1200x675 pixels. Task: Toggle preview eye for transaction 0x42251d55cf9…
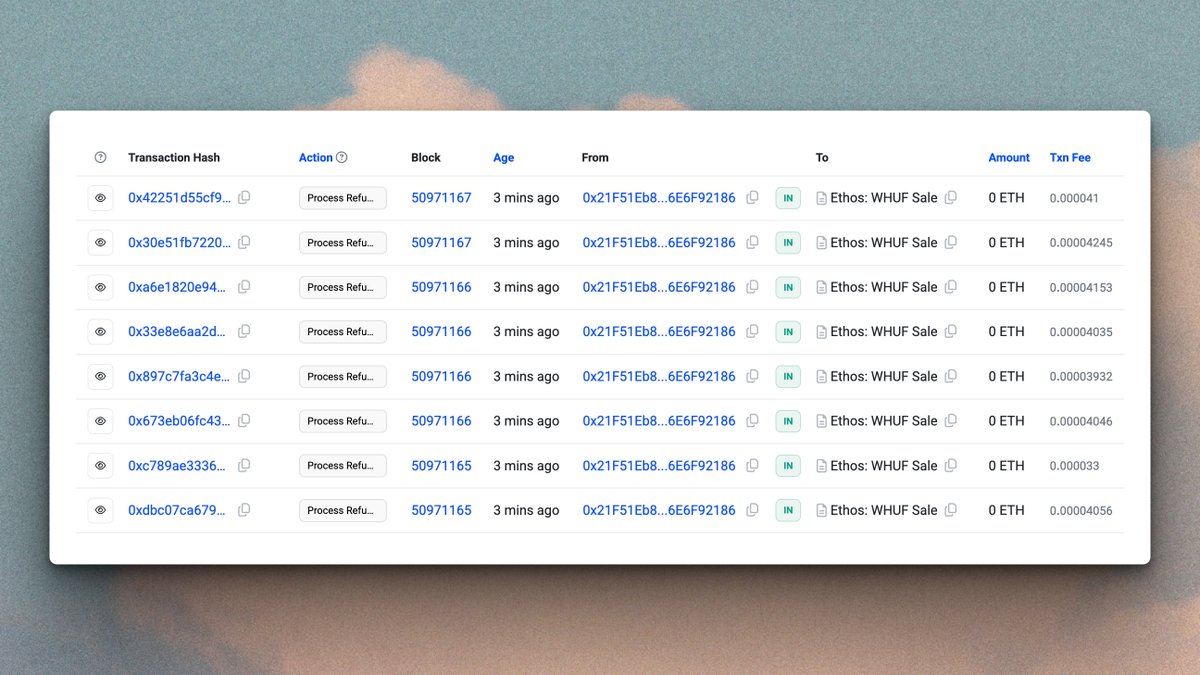[100, 198]
